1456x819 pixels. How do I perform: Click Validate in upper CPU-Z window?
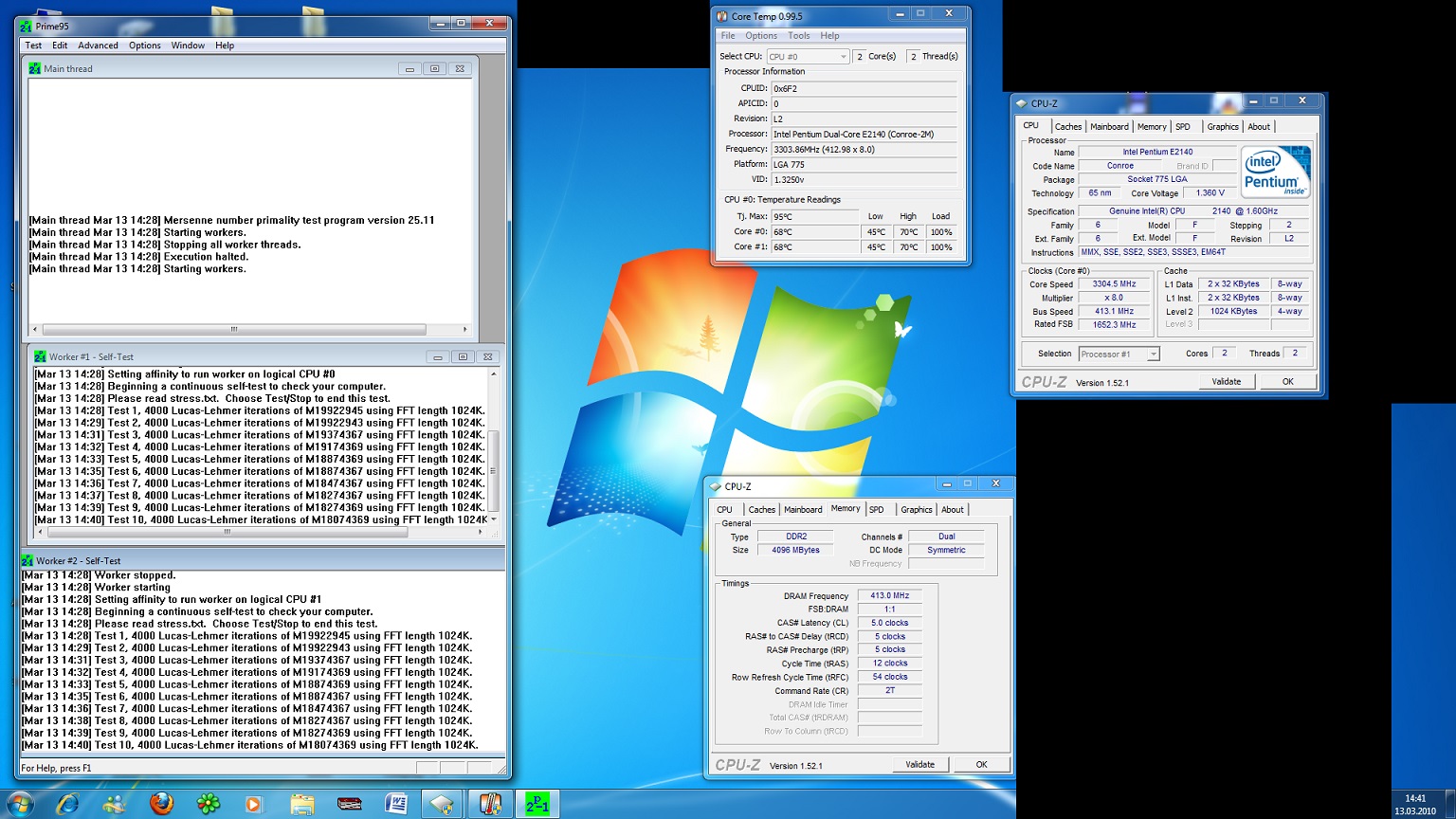pos(1226,381)
